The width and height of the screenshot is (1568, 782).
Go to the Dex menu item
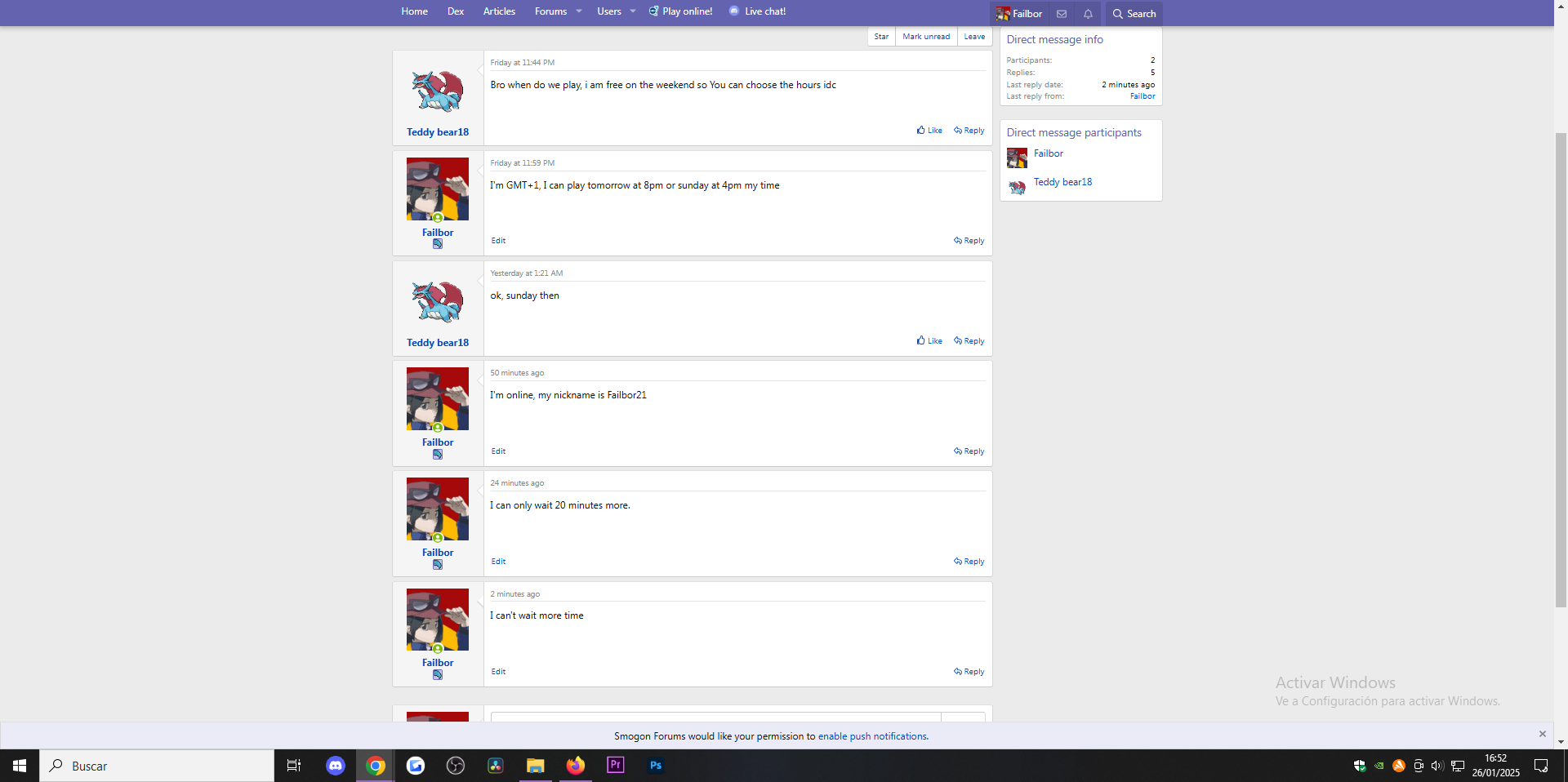coord(456,11)
